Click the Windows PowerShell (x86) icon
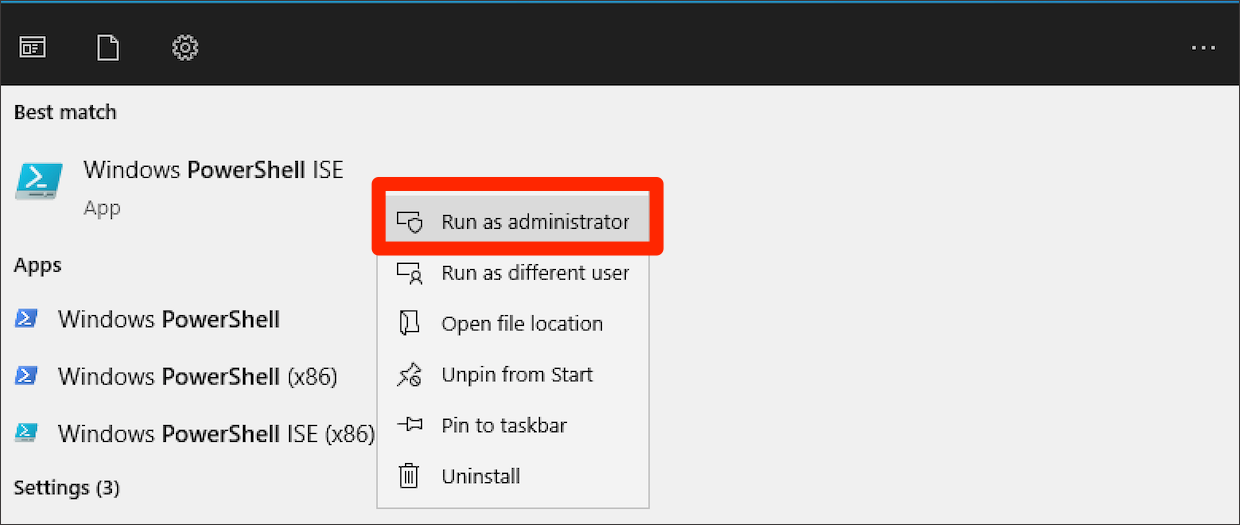This screenshot has height=525, width=1240. pyautogui.click(x=27, y=376)
